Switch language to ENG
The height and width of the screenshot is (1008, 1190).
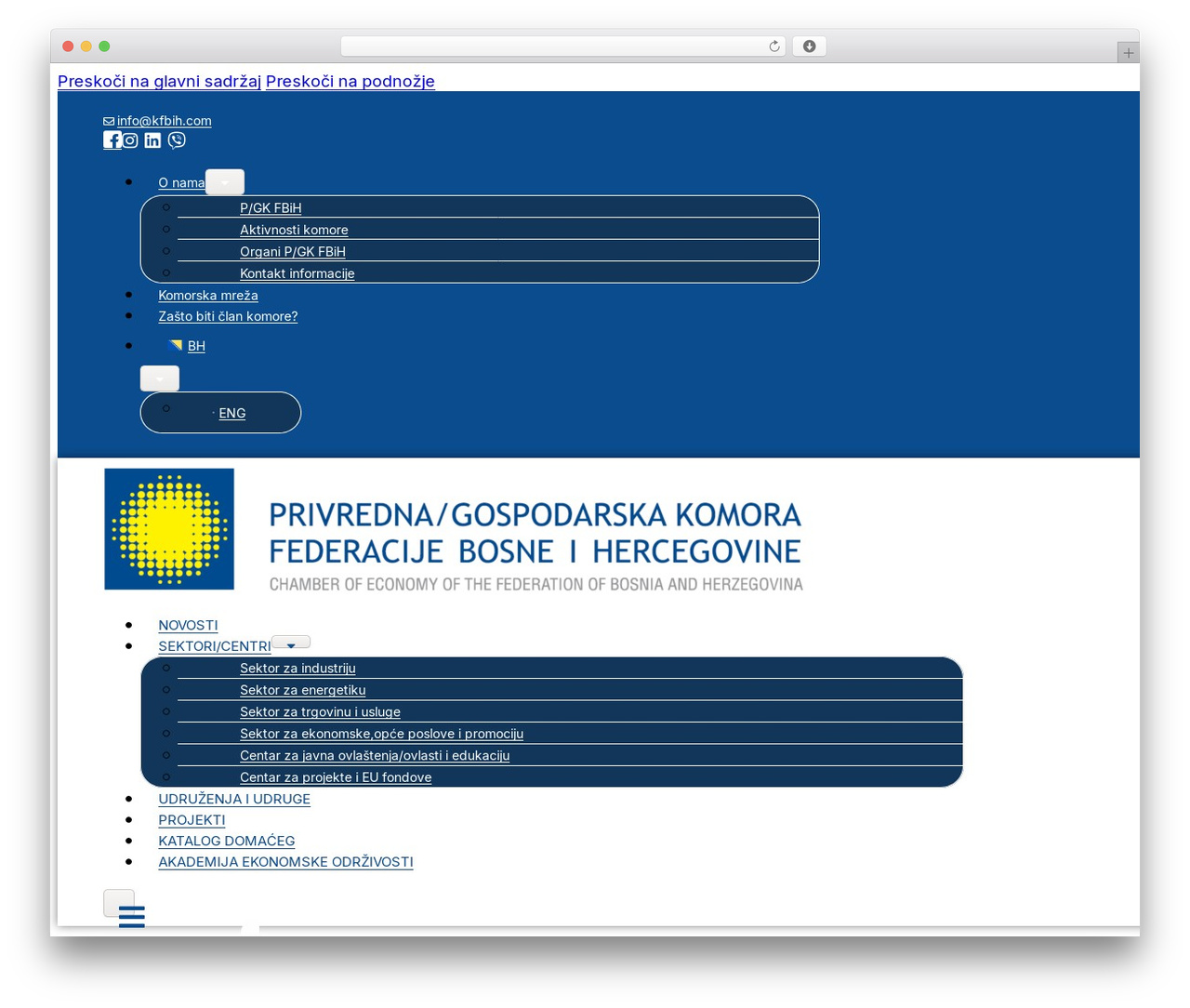(x=232, y=414)
